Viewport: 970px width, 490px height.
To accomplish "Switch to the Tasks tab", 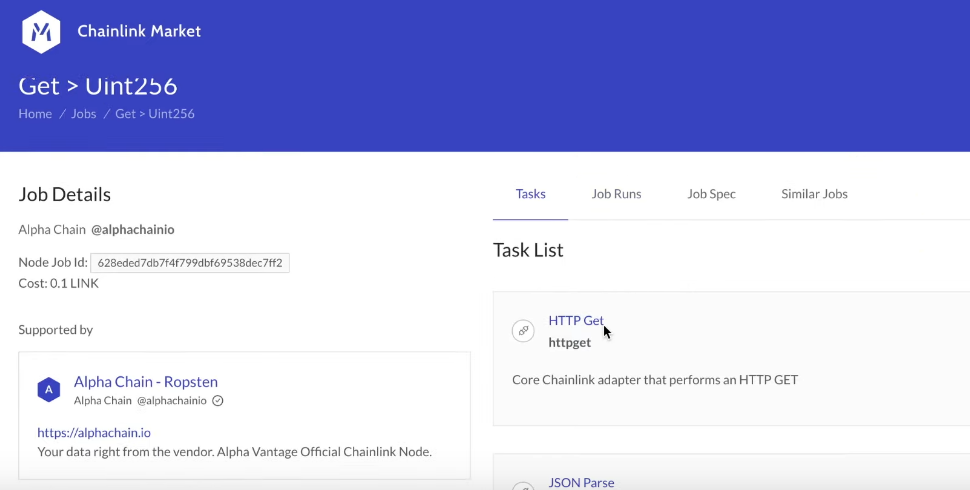I will pyautogui.click(x=531, y=194).
